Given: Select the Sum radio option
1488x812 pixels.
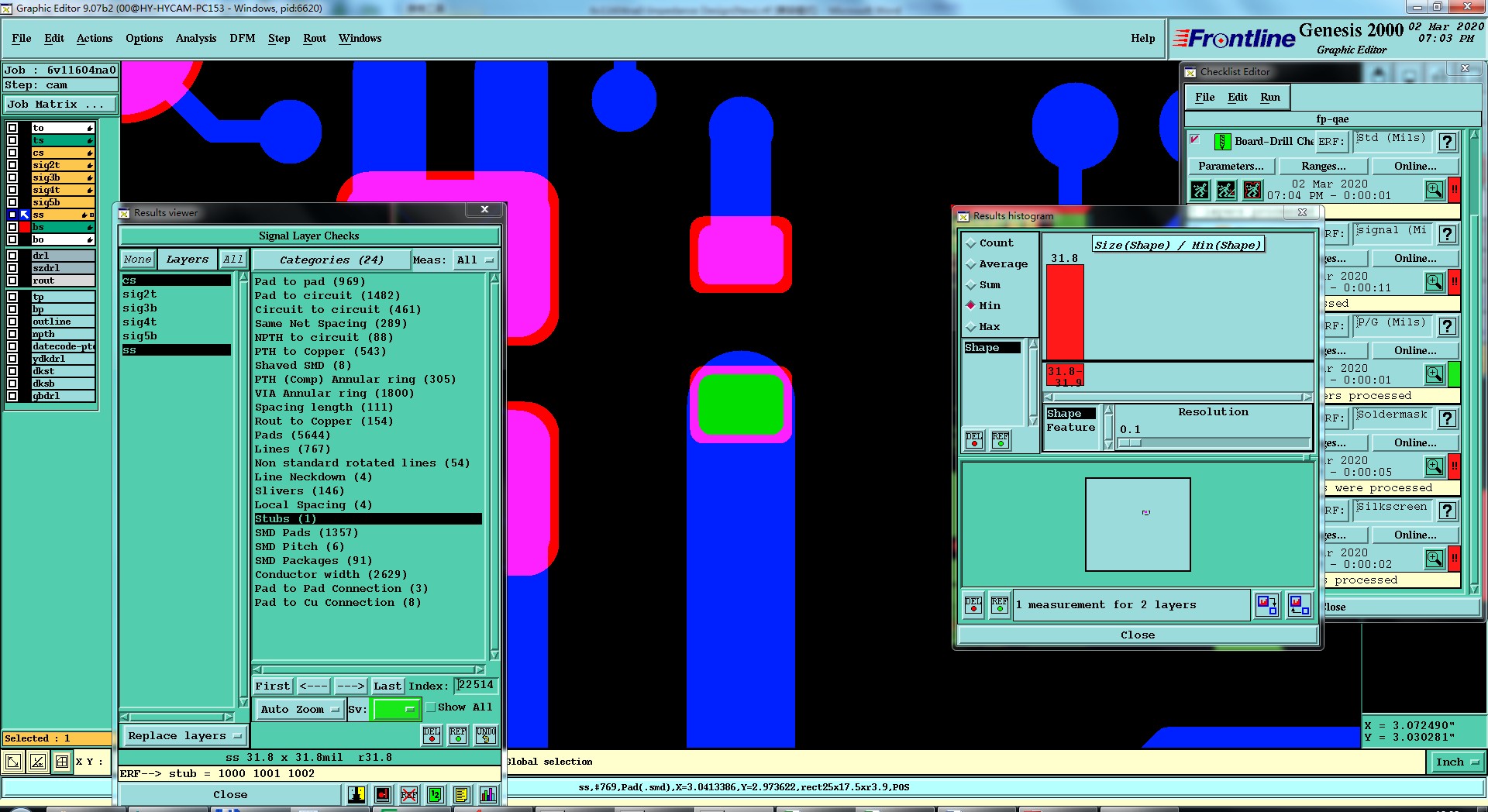Looking at the screenshot, I should pyautogui.click(x=983, y=285).
